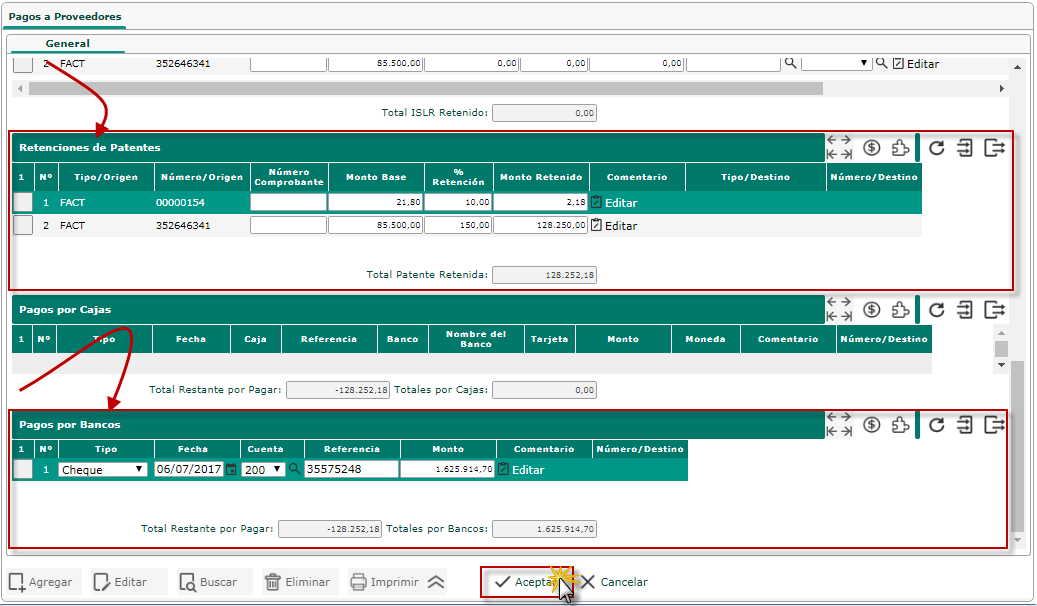Open the Tipo dropdown showing Cheque
The image size is (1037, 606).
pos(102,469)
